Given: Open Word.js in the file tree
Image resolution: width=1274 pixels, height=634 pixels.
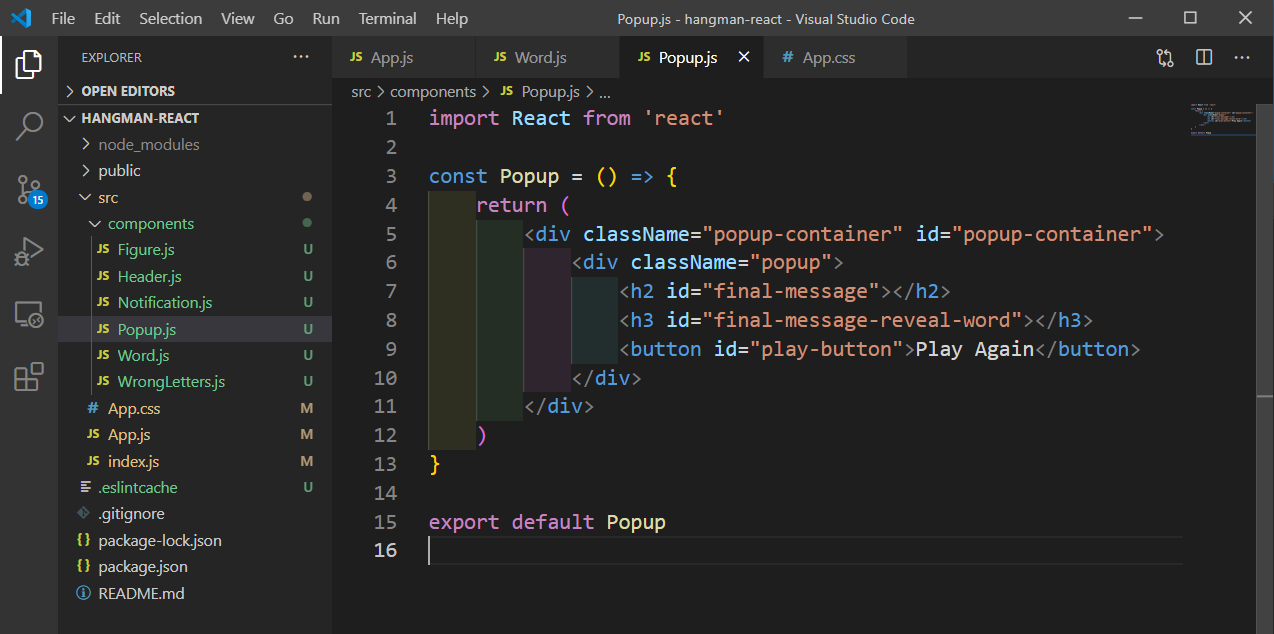Looking at the screenshot, I should pos(195,356).
